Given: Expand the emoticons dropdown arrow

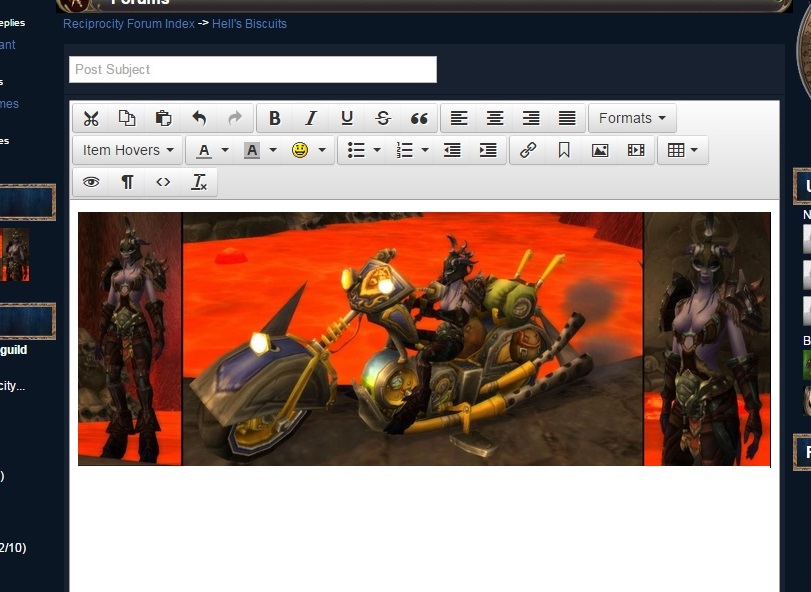Looking at the screenshot, I should pos(322,150).
